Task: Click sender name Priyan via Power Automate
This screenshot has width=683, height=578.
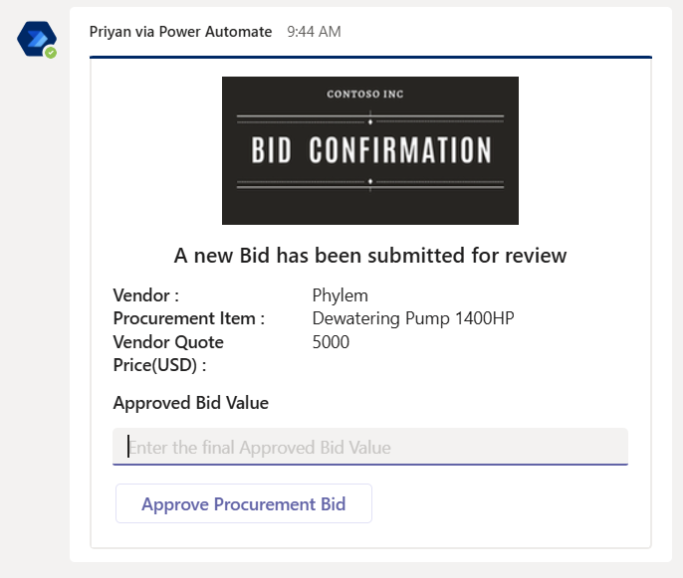Action: tap(180, 32)
